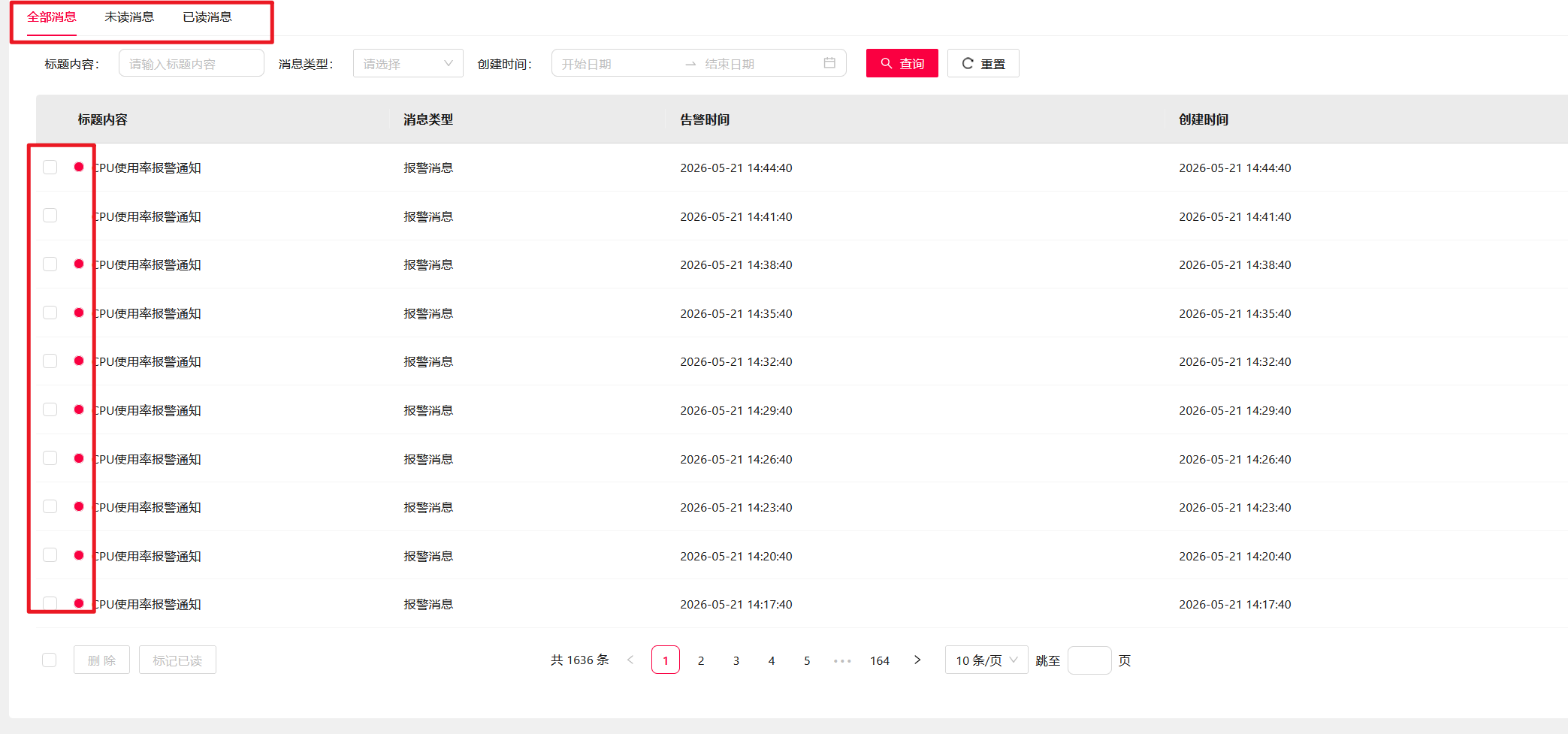Go to page 4
This screenshot has width=1568, height=734.
point(772,660)
